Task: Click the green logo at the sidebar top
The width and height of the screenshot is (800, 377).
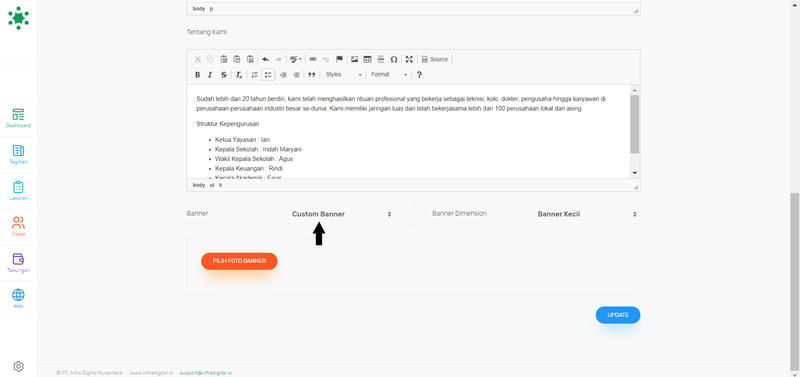Action: [18, 18]
